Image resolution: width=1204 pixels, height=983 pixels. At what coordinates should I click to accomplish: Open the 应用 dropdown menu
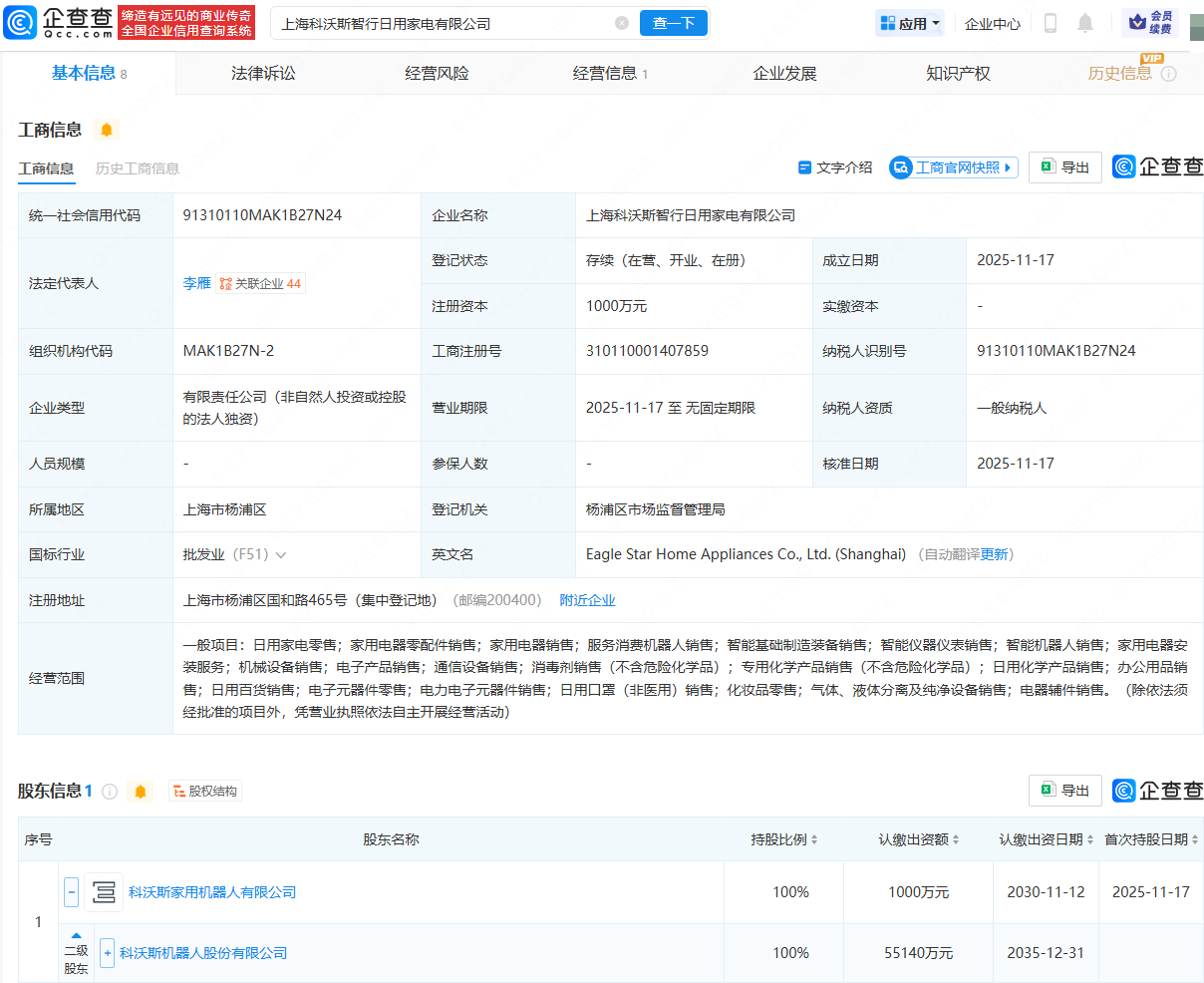click(910, 23)
